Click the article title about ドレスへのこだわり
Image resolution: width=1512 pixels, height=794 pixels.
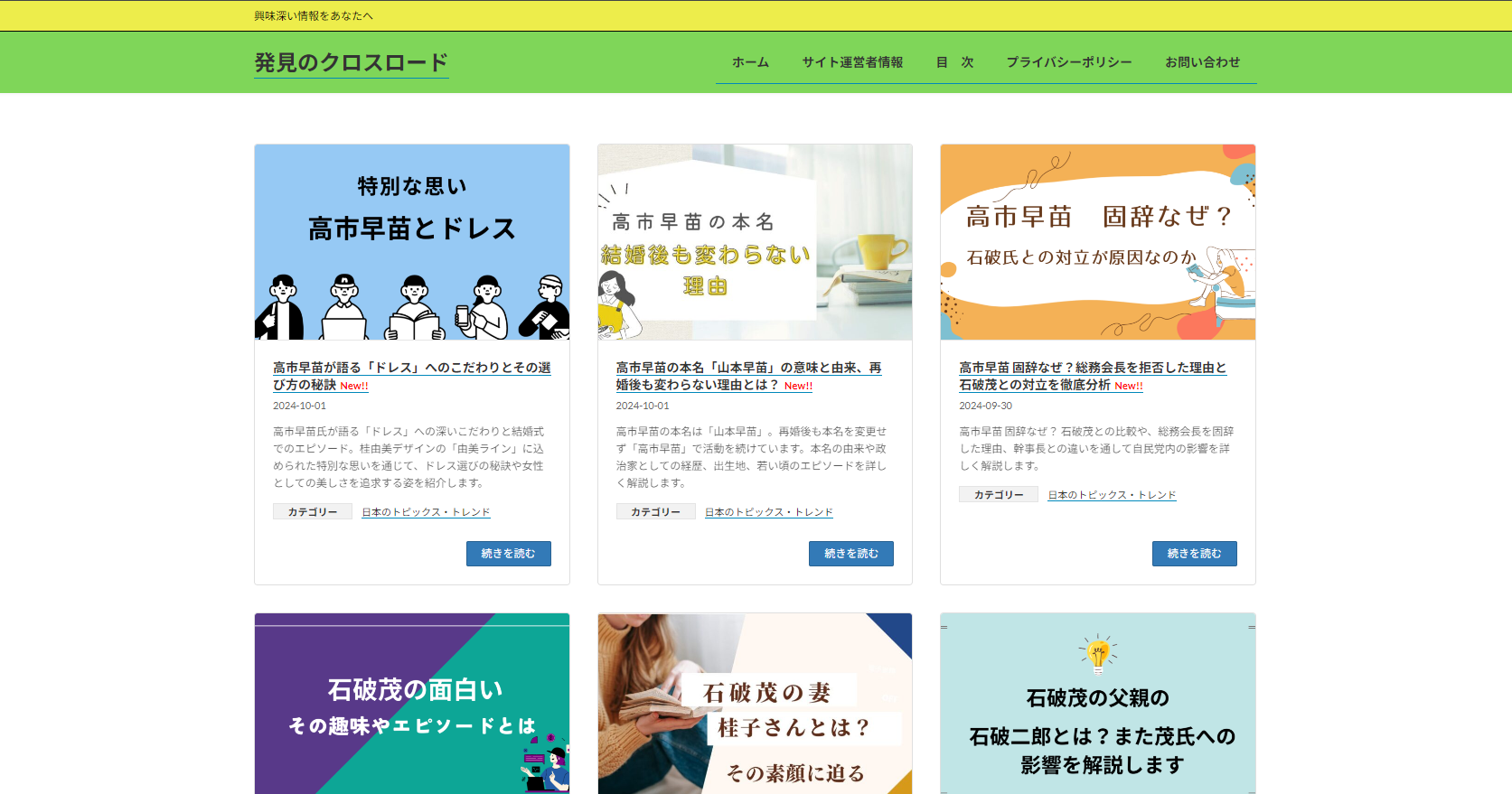411,376
